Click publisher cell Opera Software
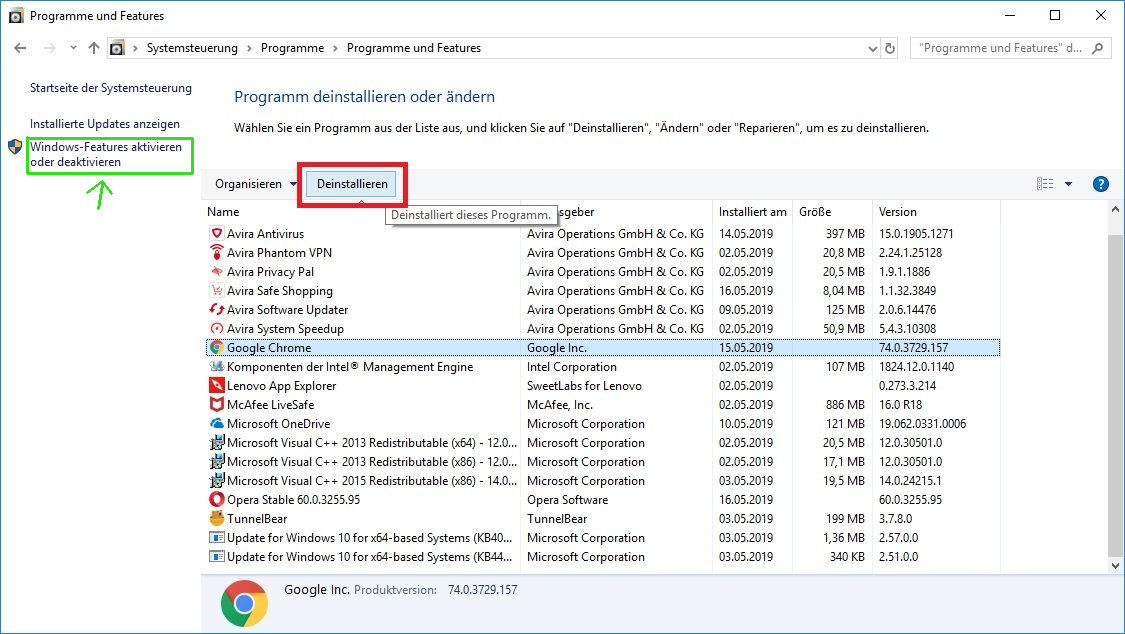 pos(568,500)
